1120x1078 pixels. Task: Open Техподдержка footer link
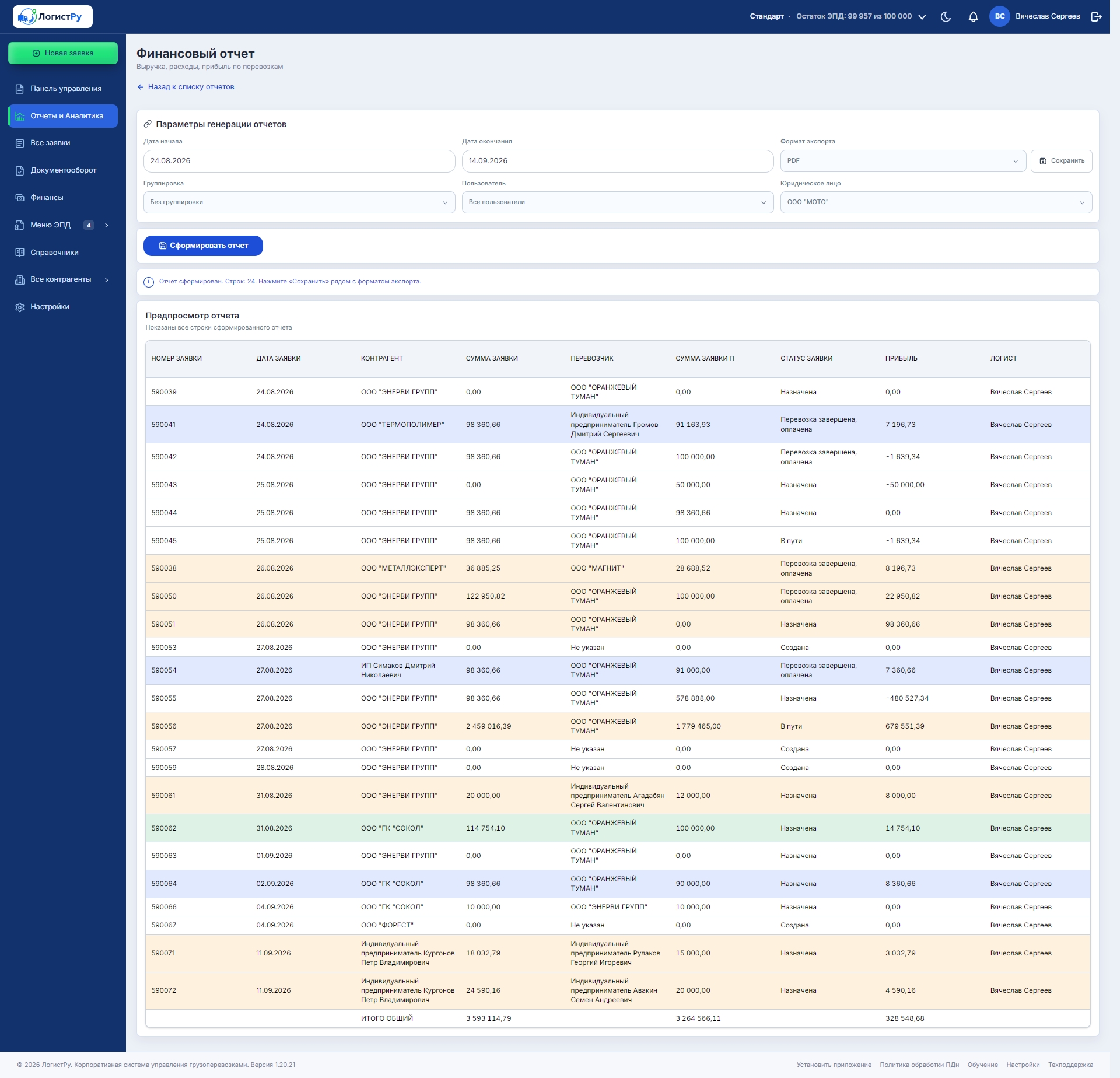(x=1070, y=1065)
